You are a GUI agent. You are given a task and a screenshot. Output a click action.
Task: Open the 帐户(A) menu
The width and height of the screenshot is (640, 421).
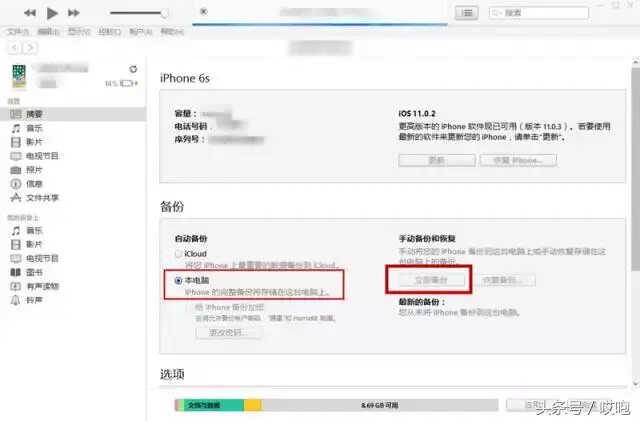(x=140, y=31)
